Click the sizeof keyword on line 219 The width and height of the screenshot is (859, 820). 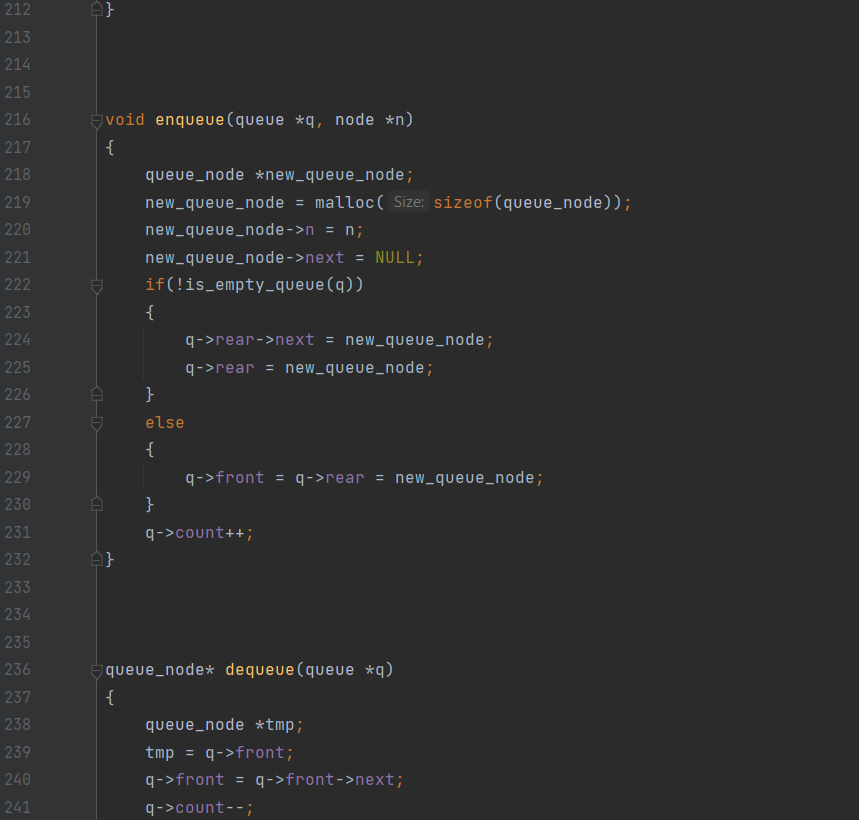462,202
